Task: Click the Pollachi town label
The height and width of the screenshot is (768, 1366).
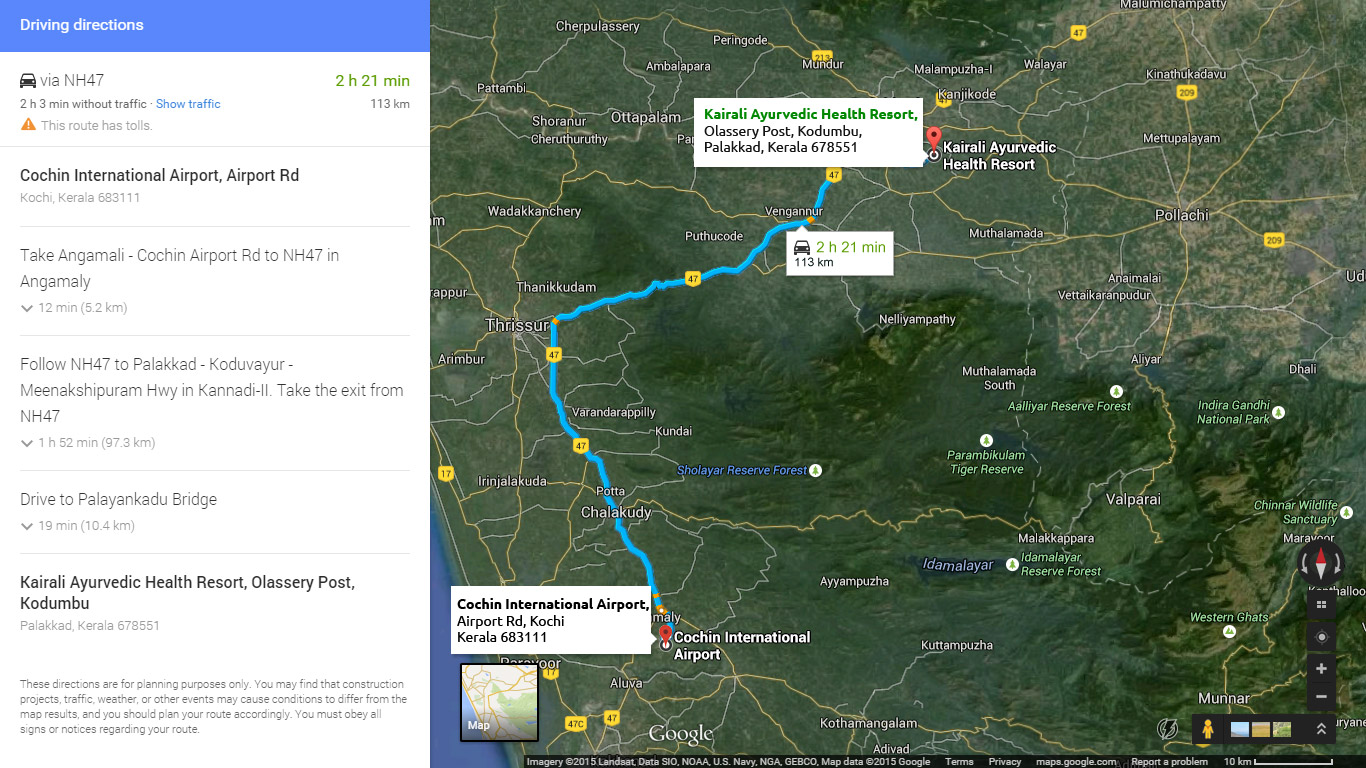Action: pos(1182,215)
